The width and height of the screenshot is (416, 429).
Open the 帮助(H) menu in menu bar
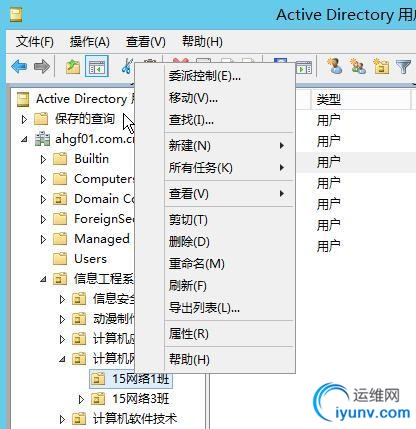(202, 42)
